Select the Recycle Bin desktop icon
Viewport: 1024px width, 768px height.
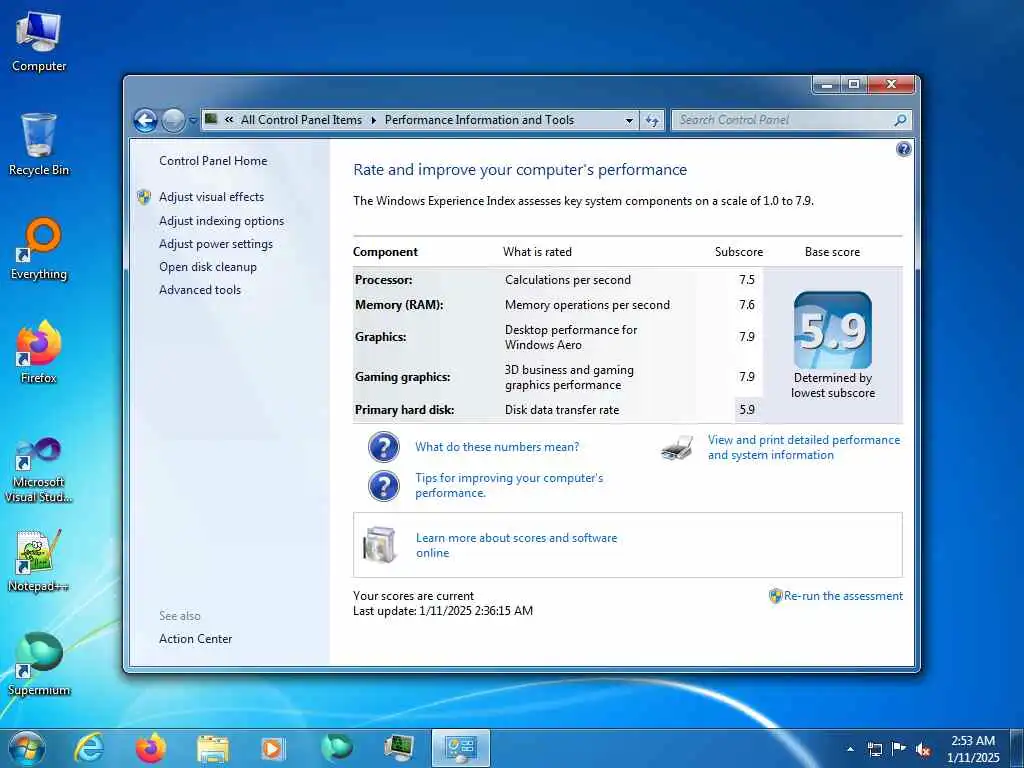tap(39, 144)
